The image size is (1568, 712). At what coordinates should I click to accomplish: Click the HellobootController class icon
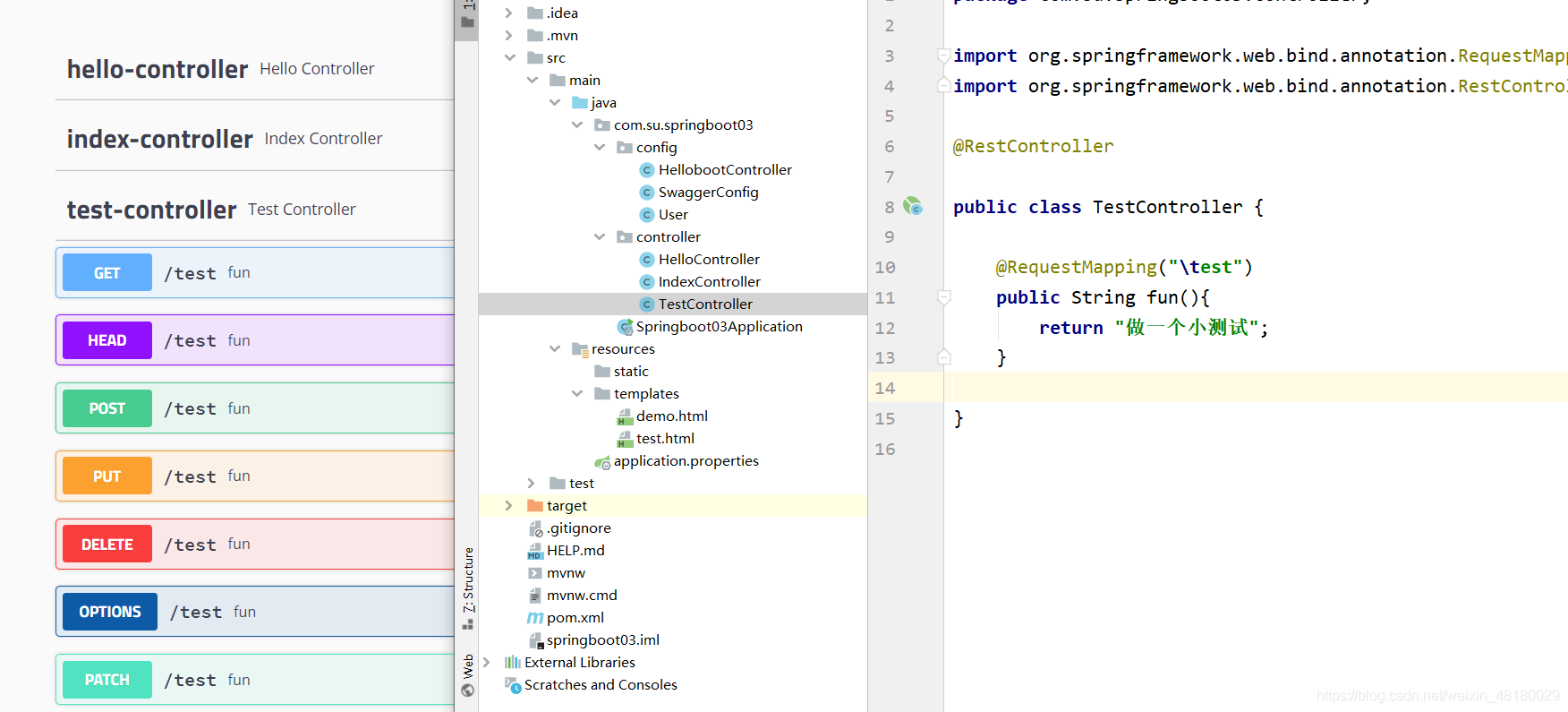tap(646, 170)
